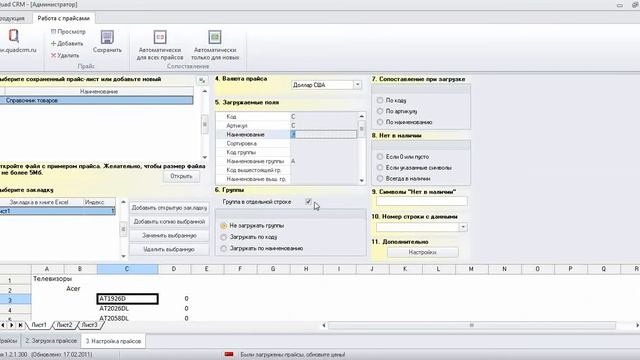
Task: Click Добавить копию выбранной button
Action: 169,222
